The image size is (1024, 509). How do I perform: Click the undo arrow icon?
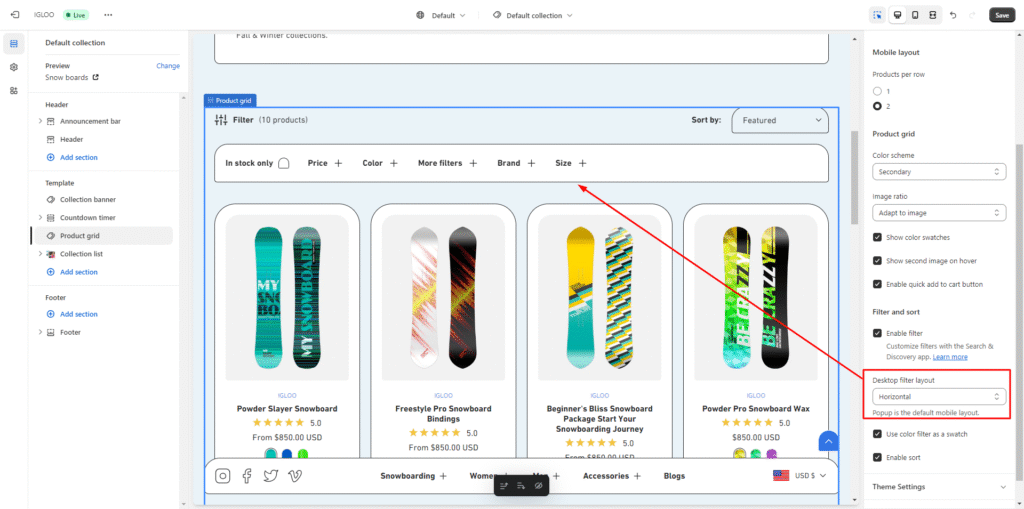pos(952,15)
